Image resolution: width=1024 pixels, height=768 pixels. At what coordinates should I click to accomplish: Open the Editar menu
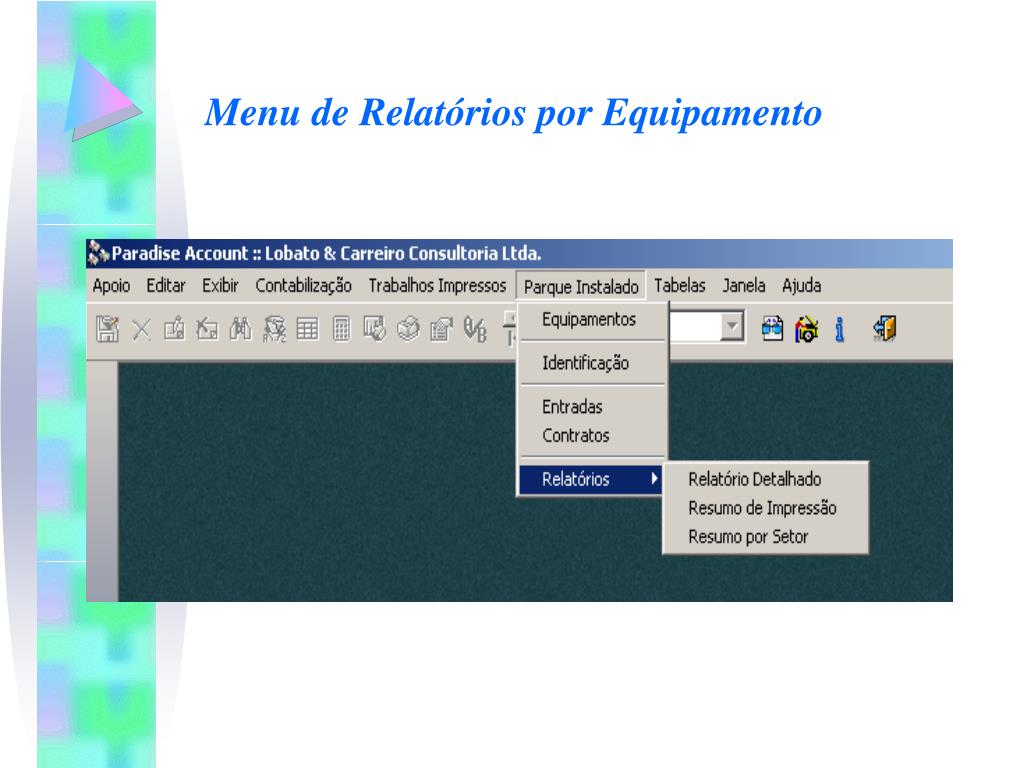coord(166,286)
